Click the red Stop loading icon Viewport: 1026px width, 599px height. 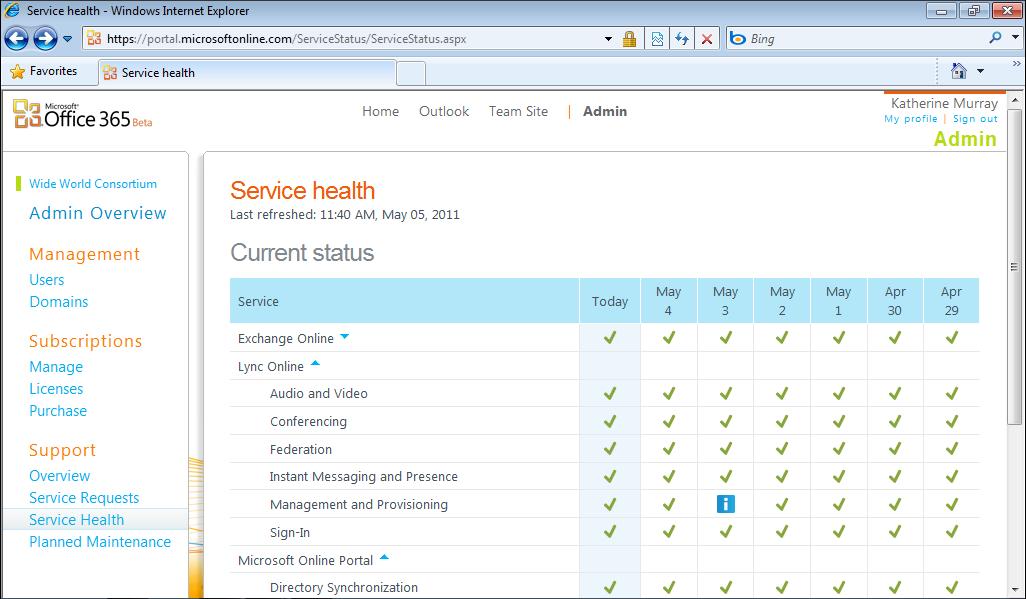707,39
